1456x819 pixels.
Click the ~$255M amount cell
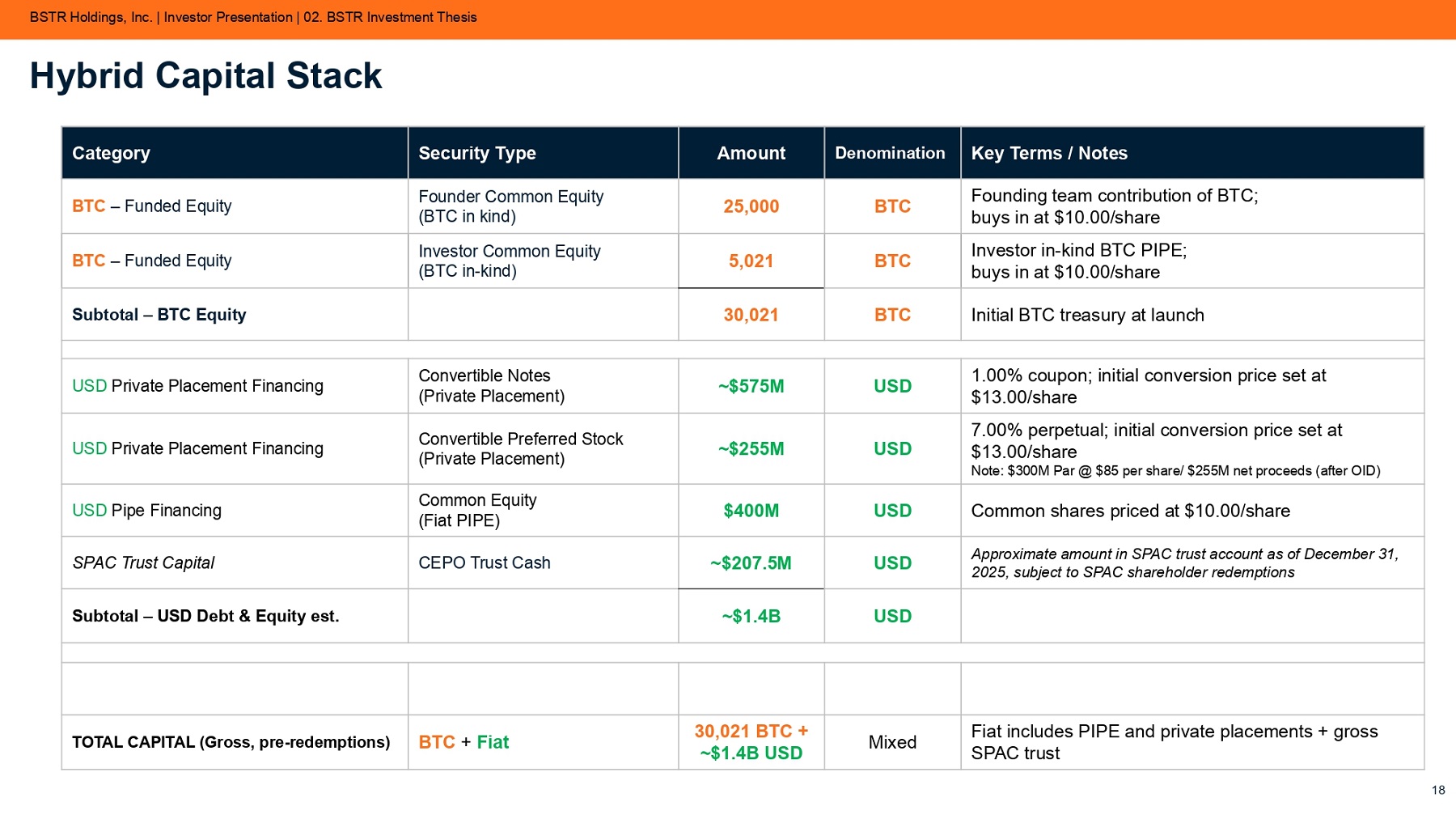[751, 448]
